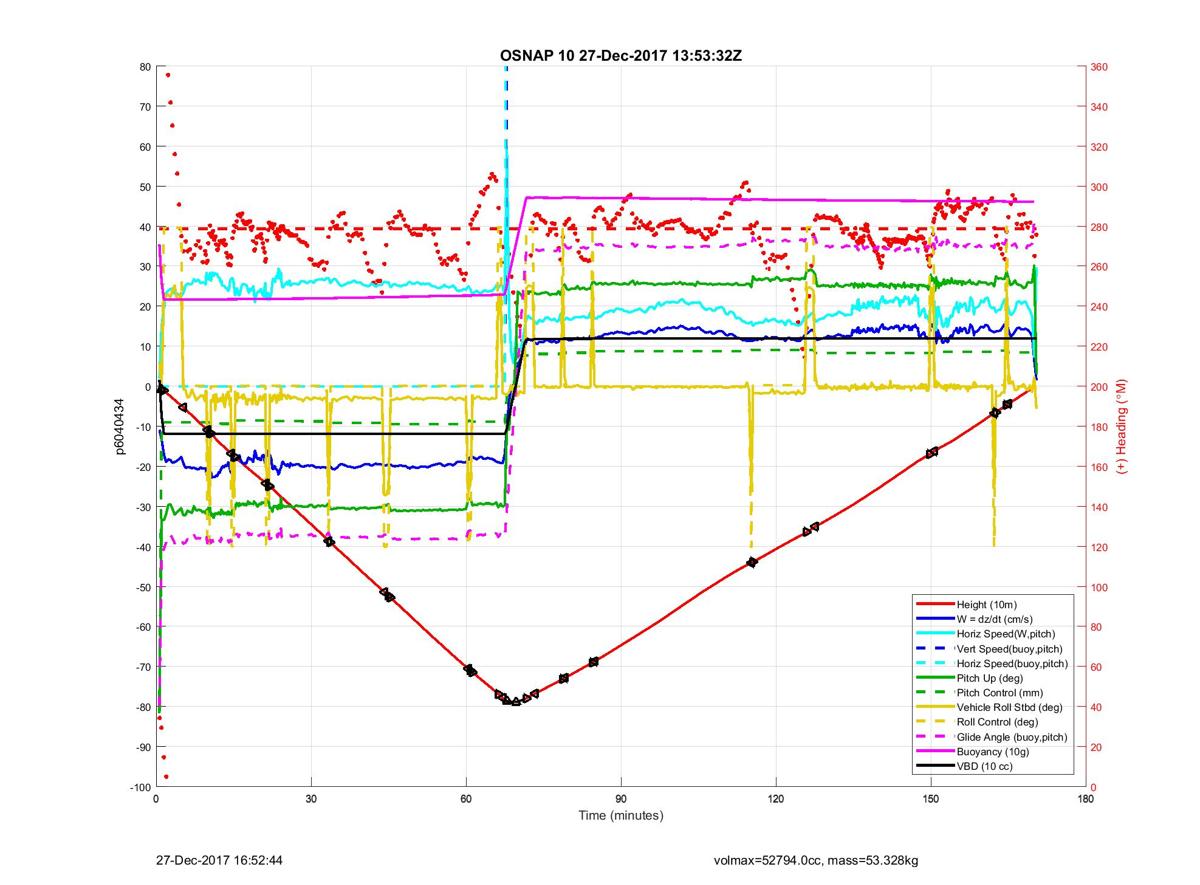Click the footer timestamp "27-Dec-2017 16:52:44"
1200x885 pixels.
(218, 860)
